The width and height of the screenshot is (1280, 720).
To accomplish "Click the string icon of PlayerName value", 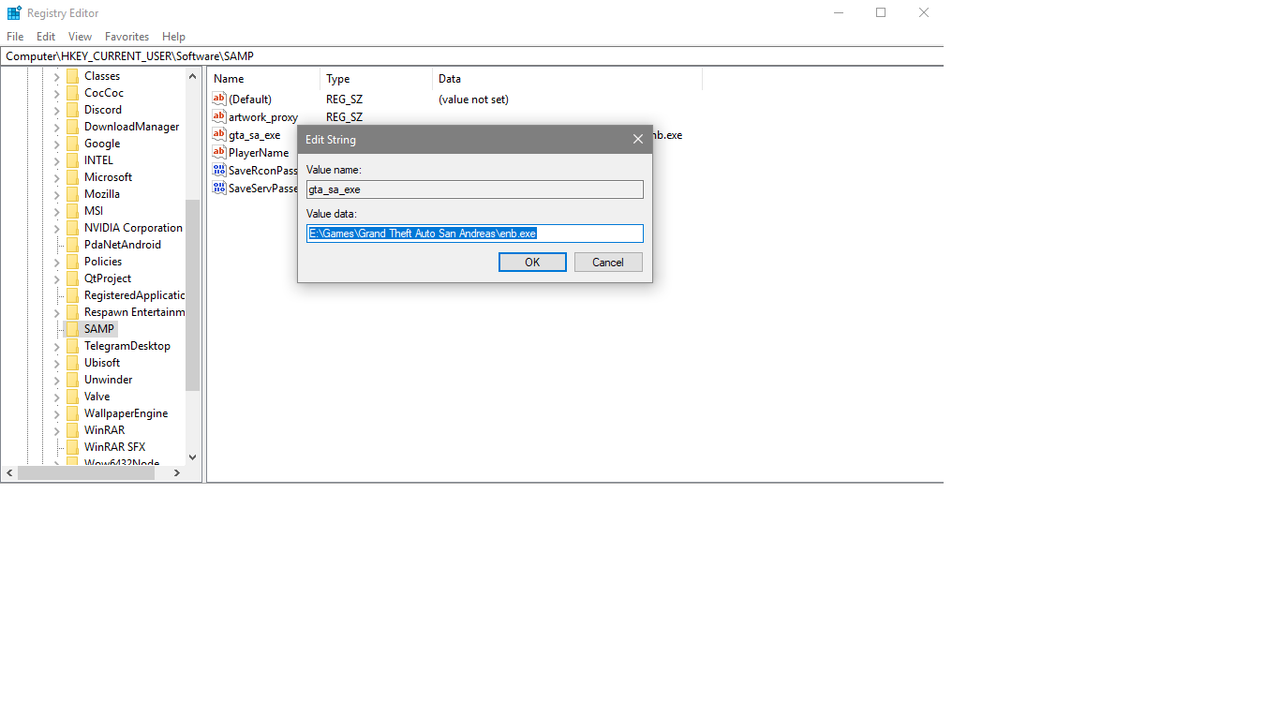I will click(x=219, y=152).
